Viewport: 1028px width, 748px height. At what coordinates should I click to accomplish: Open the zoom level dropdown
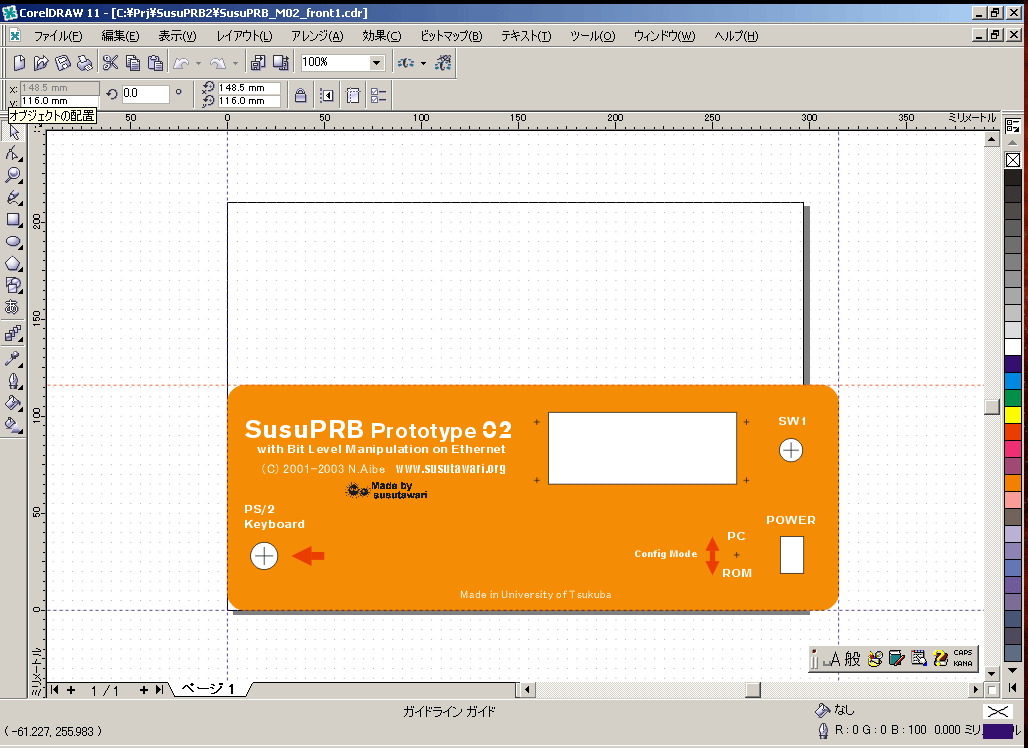tap(376, 63)
